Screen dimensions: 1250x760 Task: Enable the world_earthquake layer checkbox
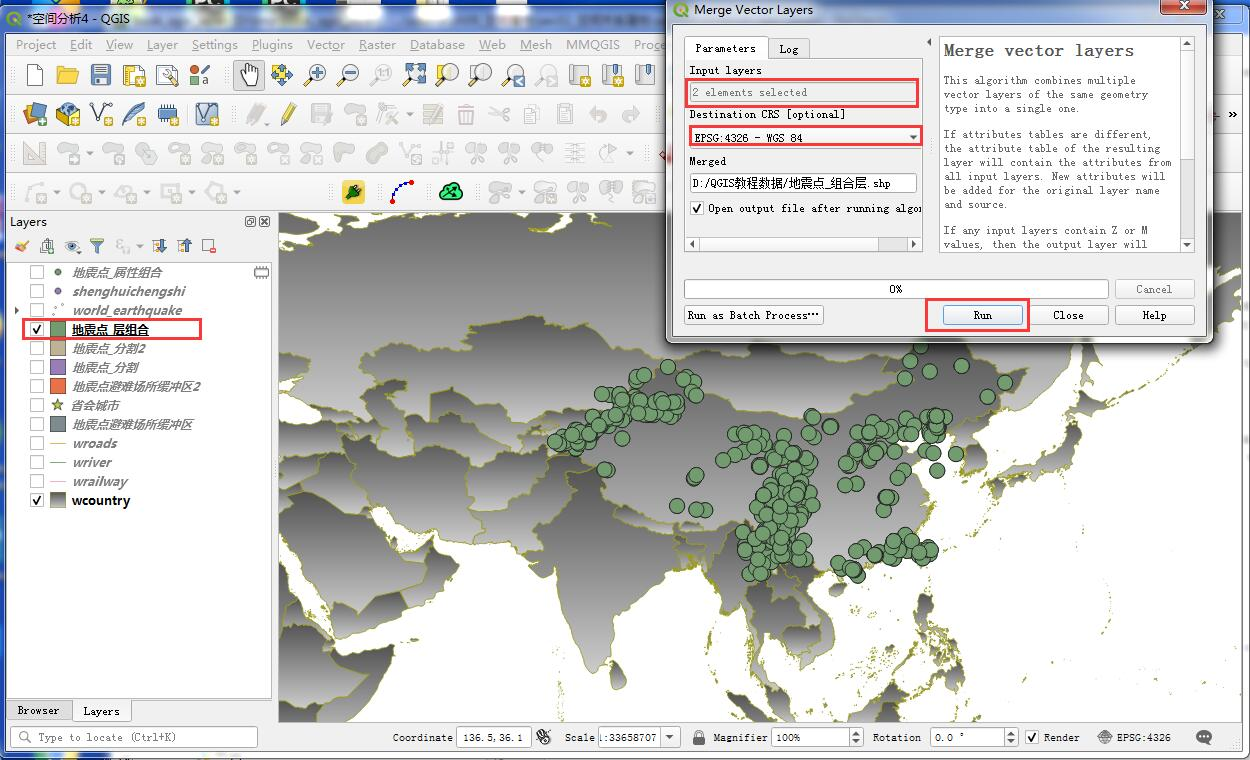(37, 310)
